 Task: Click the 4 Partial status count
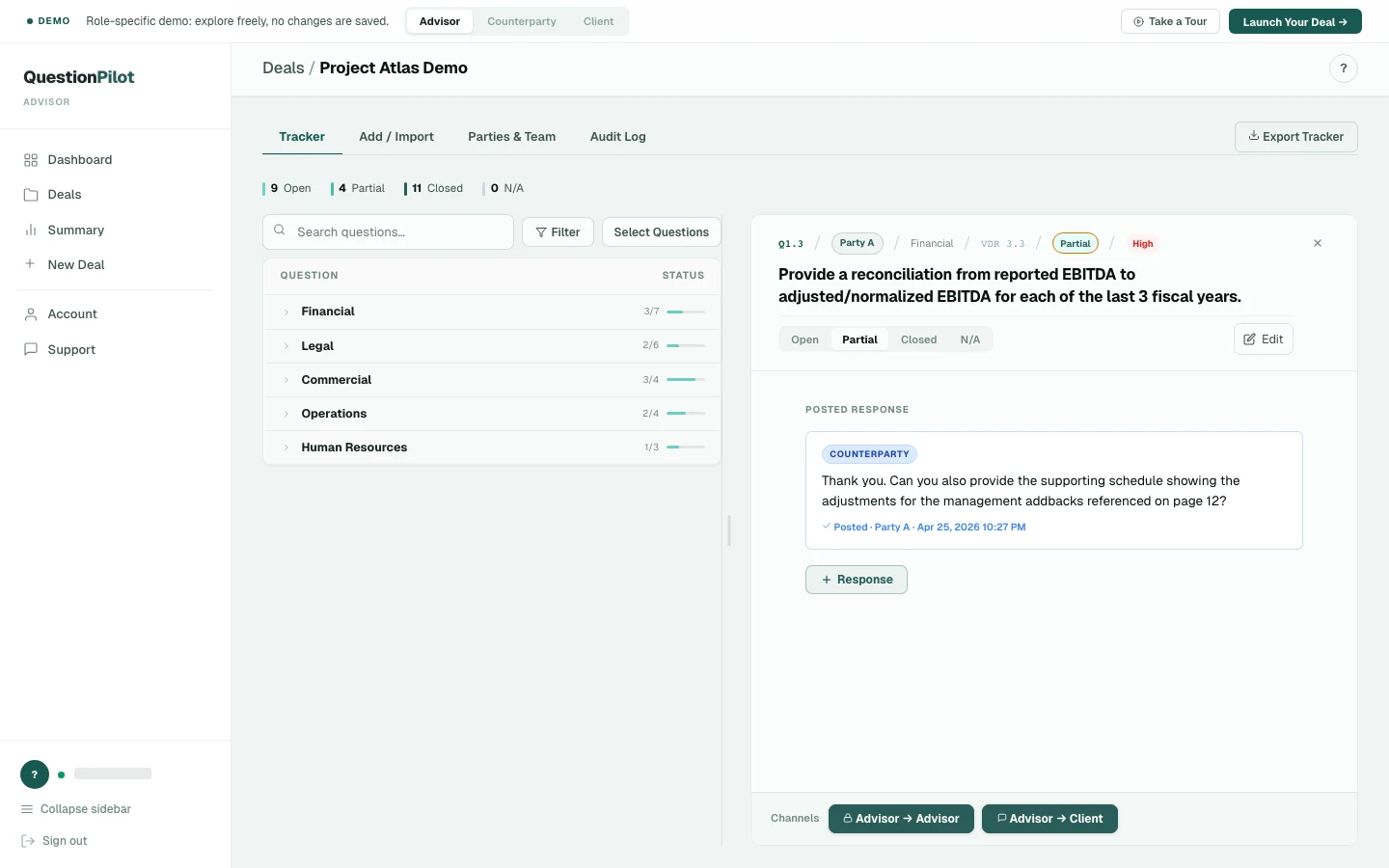pyautogui.click(x=358, y=188)
